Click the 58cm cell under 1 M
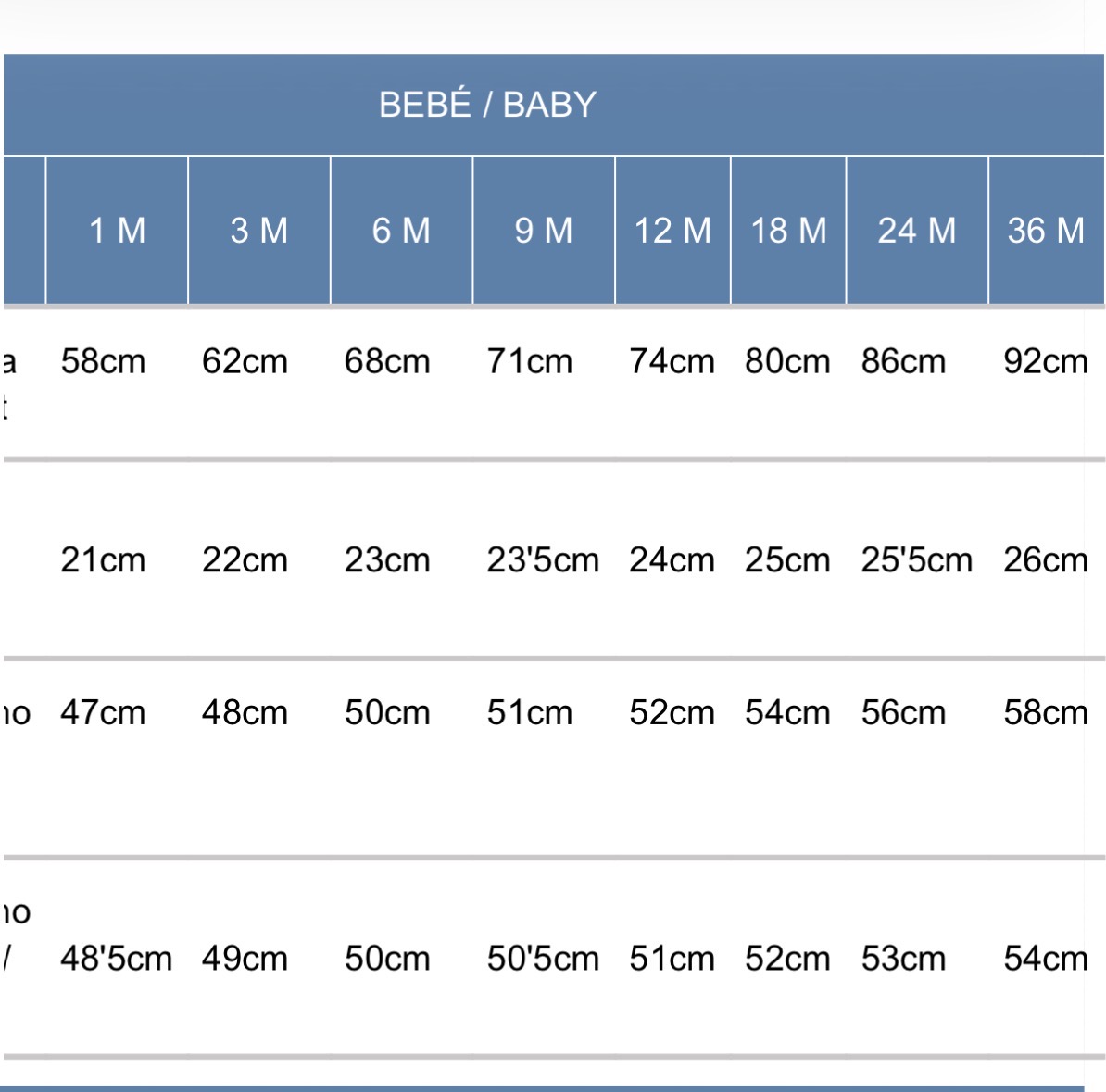This screenshot has width=1106, height=1092. 103,361
